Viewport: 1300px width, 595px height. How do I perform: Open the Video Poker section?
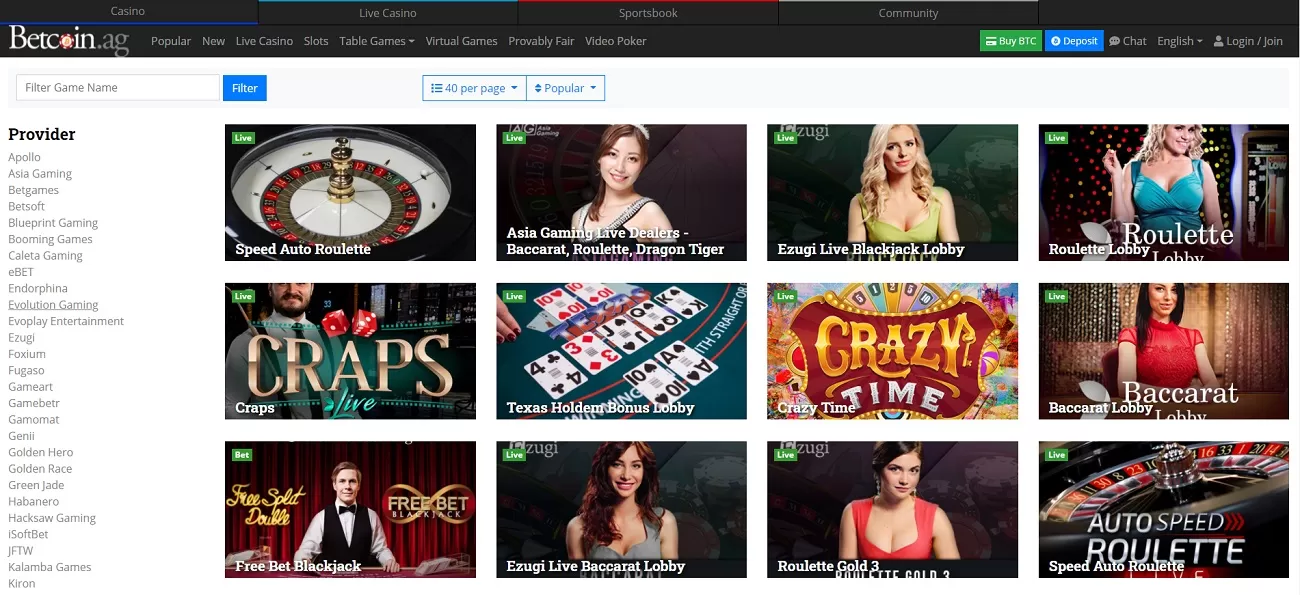tap(616, 41)
